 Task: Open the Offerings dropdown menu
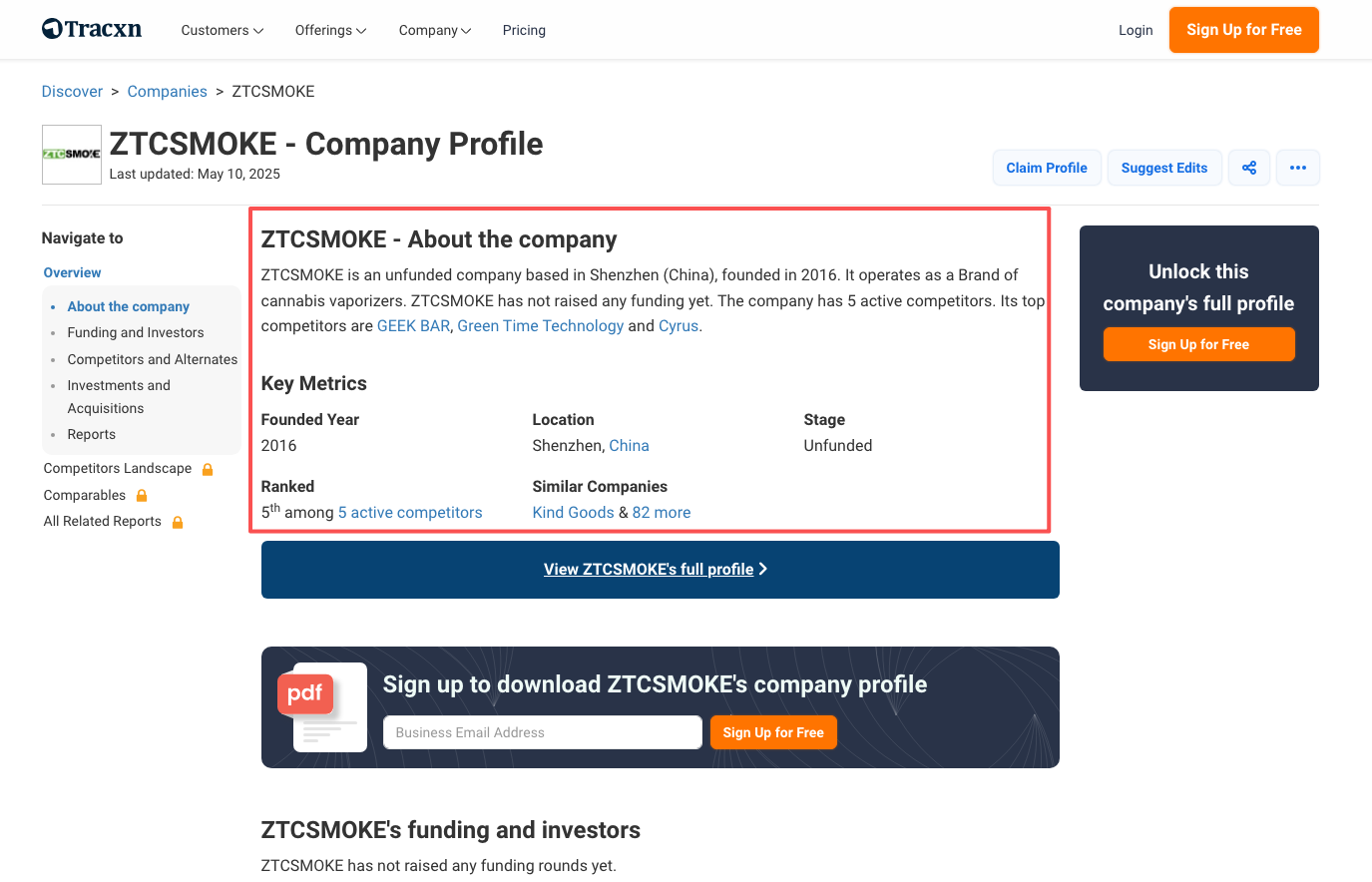[x=330, y=30]
